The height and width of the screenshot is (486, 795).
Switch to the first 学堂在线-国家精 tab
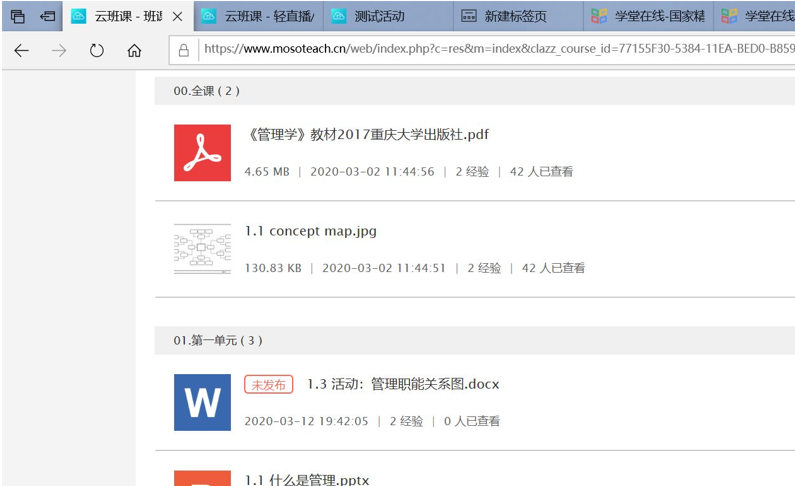pos(648,16)
